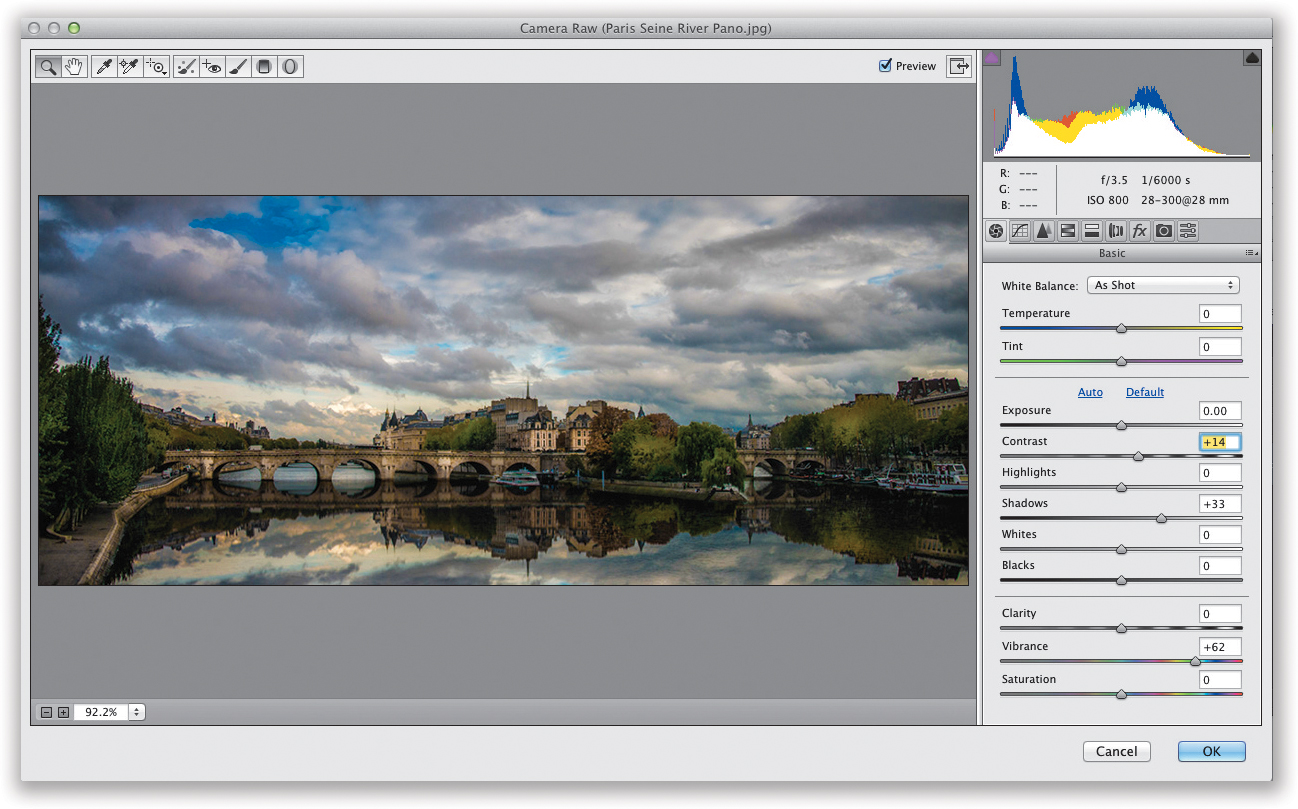Choose the Red Eye Removal tool

click(211, 67)
